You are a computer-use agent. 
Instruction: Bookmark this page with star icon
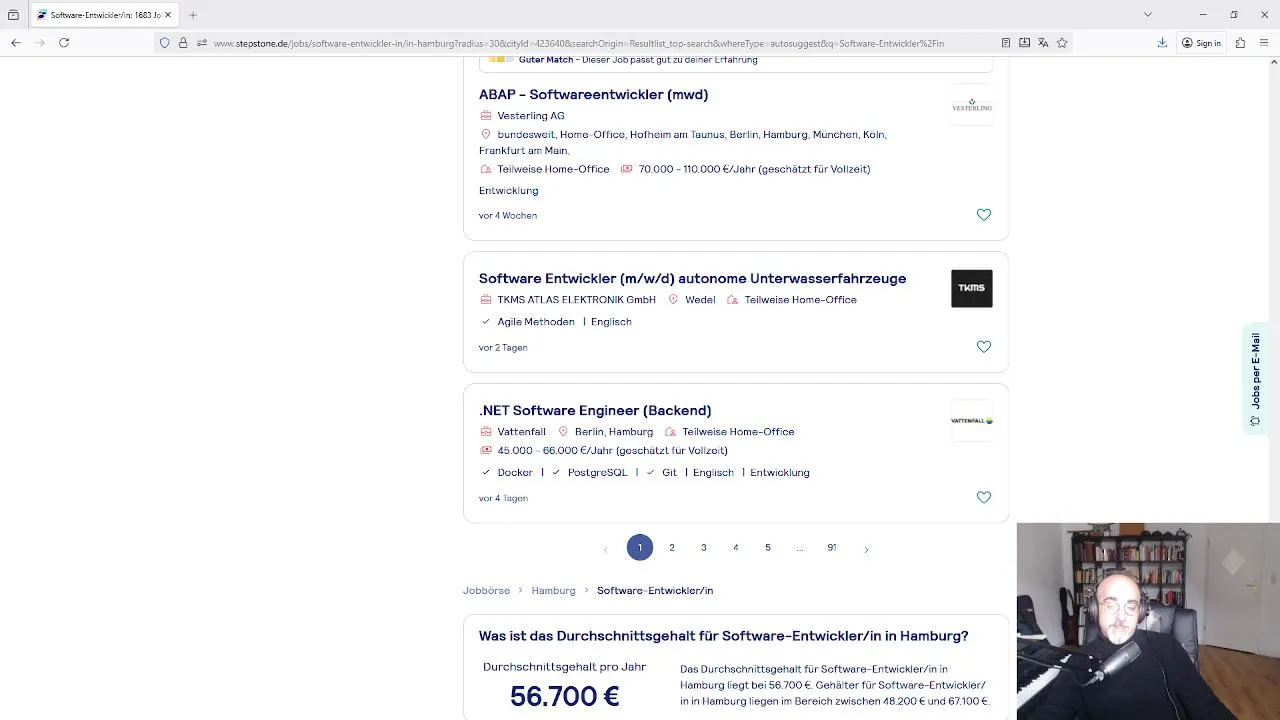coord(1062,43)
